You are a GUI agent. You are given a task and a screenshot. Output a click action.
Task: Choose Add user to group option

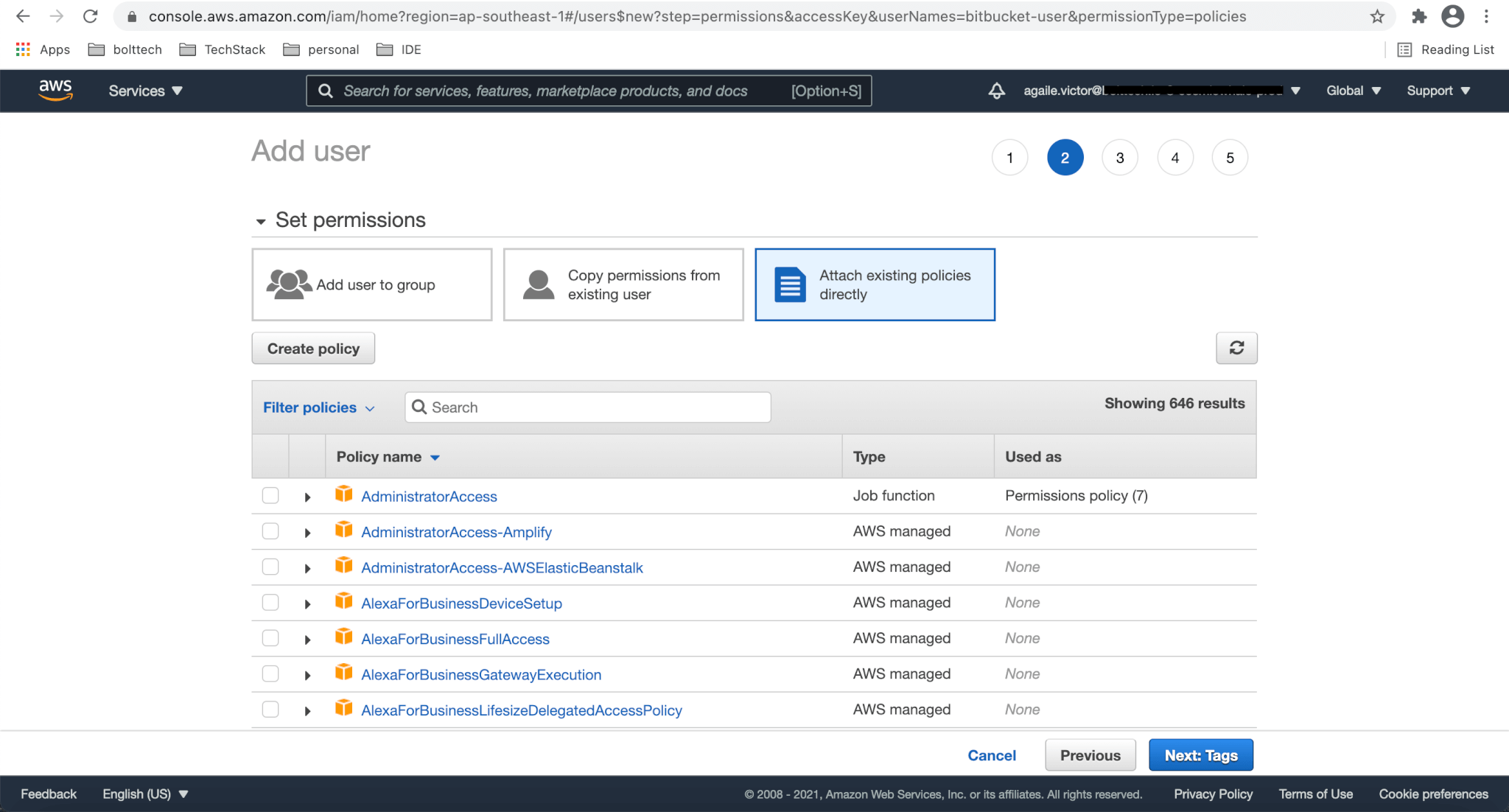tap(371, 284)
